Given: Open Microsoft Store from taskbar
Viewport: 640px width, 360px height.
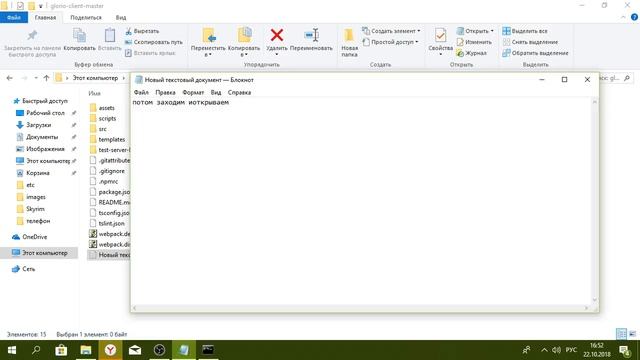Looking at the screenshot, I should point(61,350).
